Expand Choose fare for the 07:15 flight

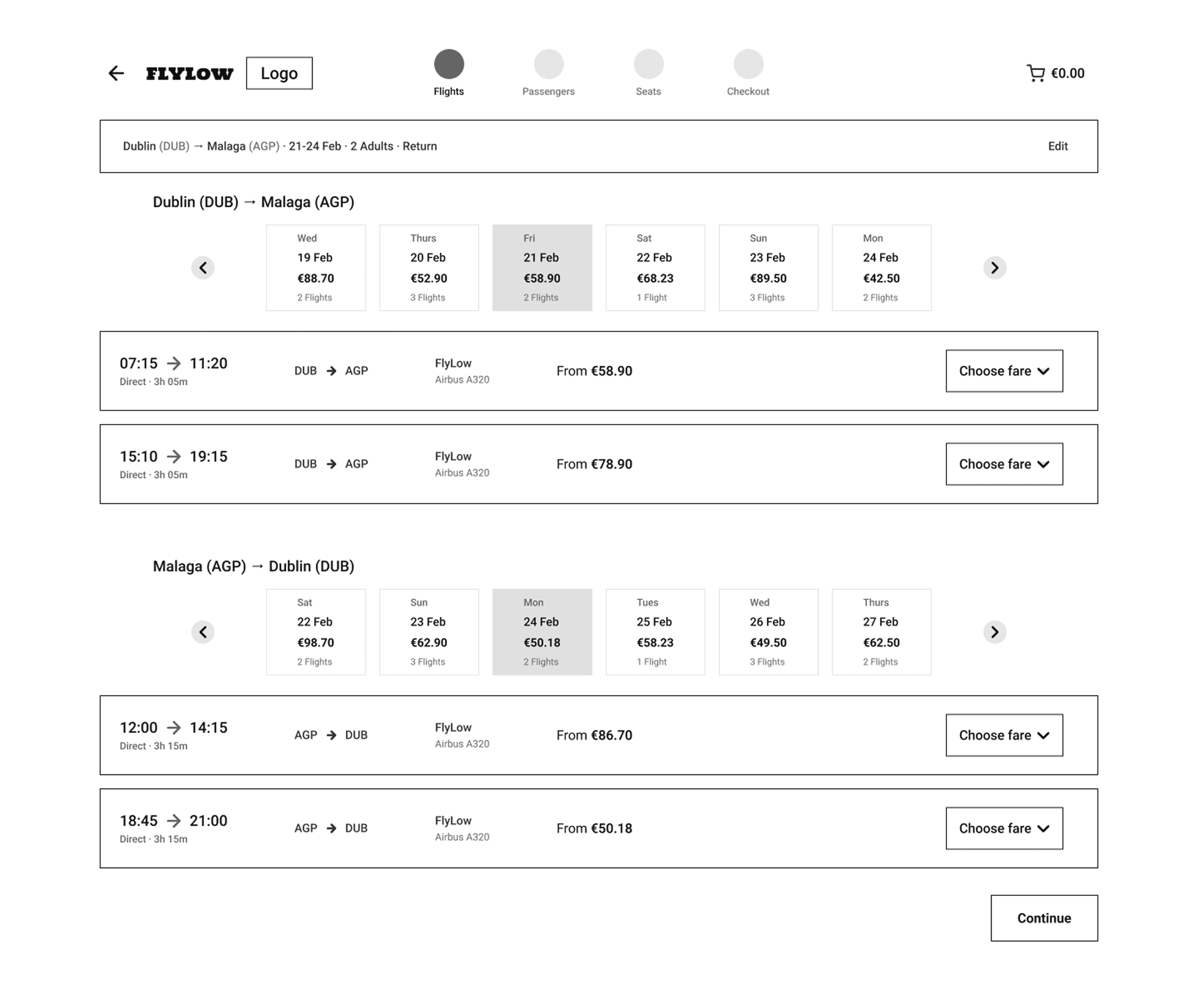[x=1004, y=371]
